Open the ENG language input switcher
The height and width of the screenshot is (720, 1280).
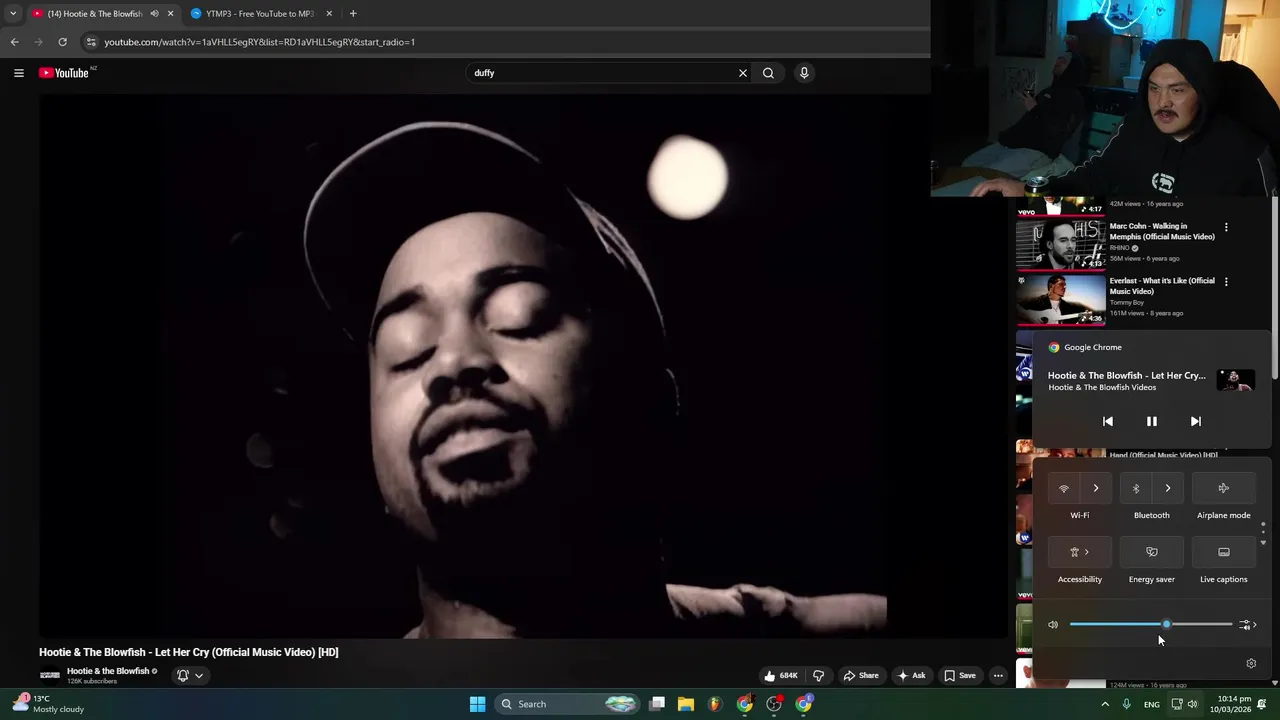coord(1152,704)
